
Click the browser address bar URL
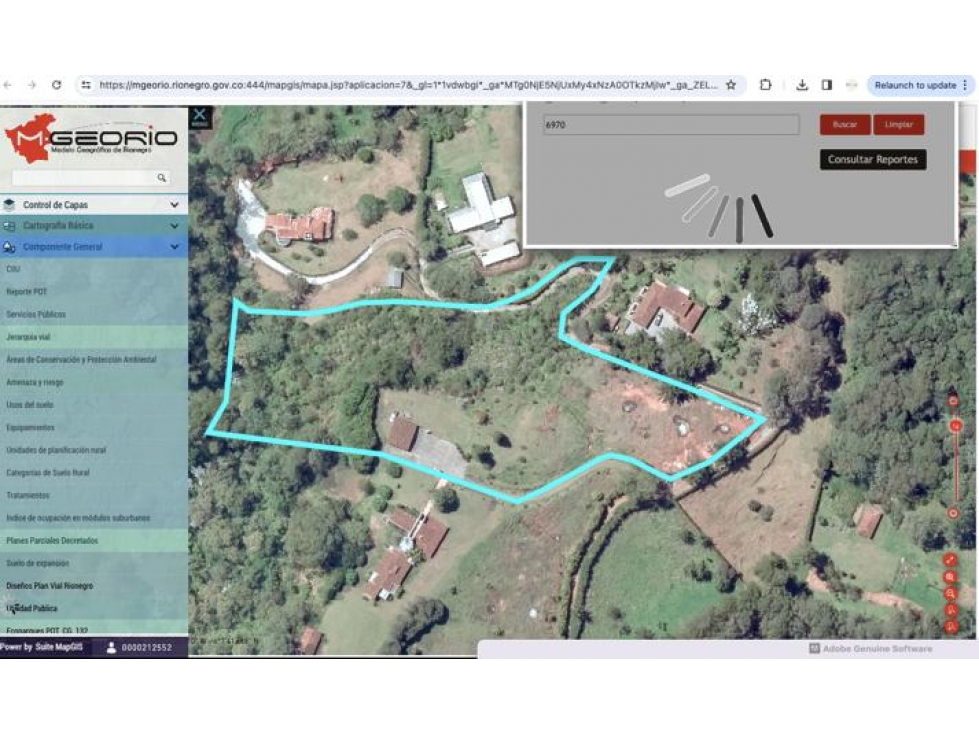point(408,85)
